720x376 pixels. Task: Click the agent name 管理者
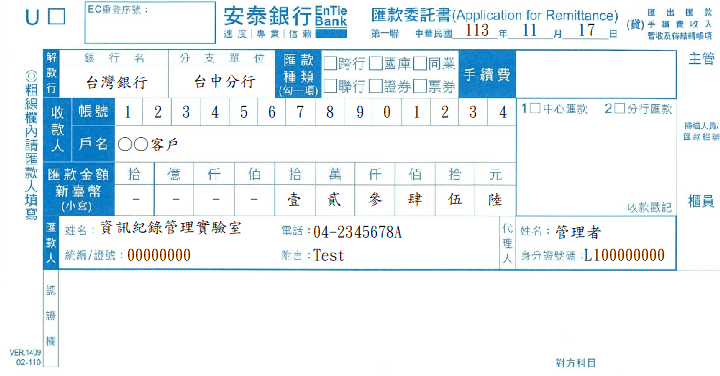coord(578,232)
